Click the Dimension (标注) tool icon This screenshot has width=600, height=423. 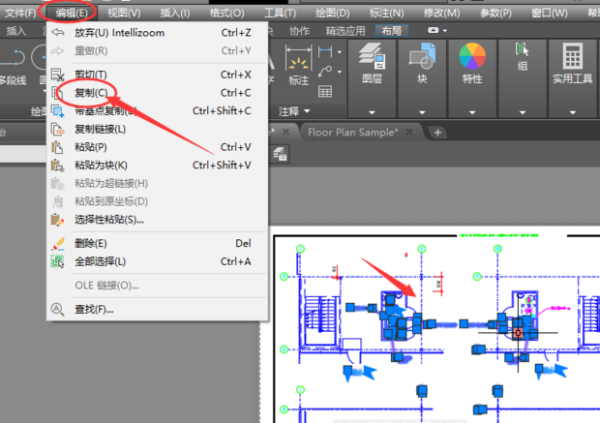coord(298,60)
